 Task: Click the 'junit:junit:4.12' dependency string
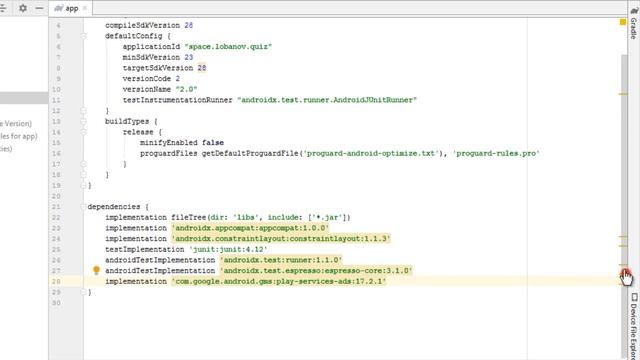click(228, 249)
